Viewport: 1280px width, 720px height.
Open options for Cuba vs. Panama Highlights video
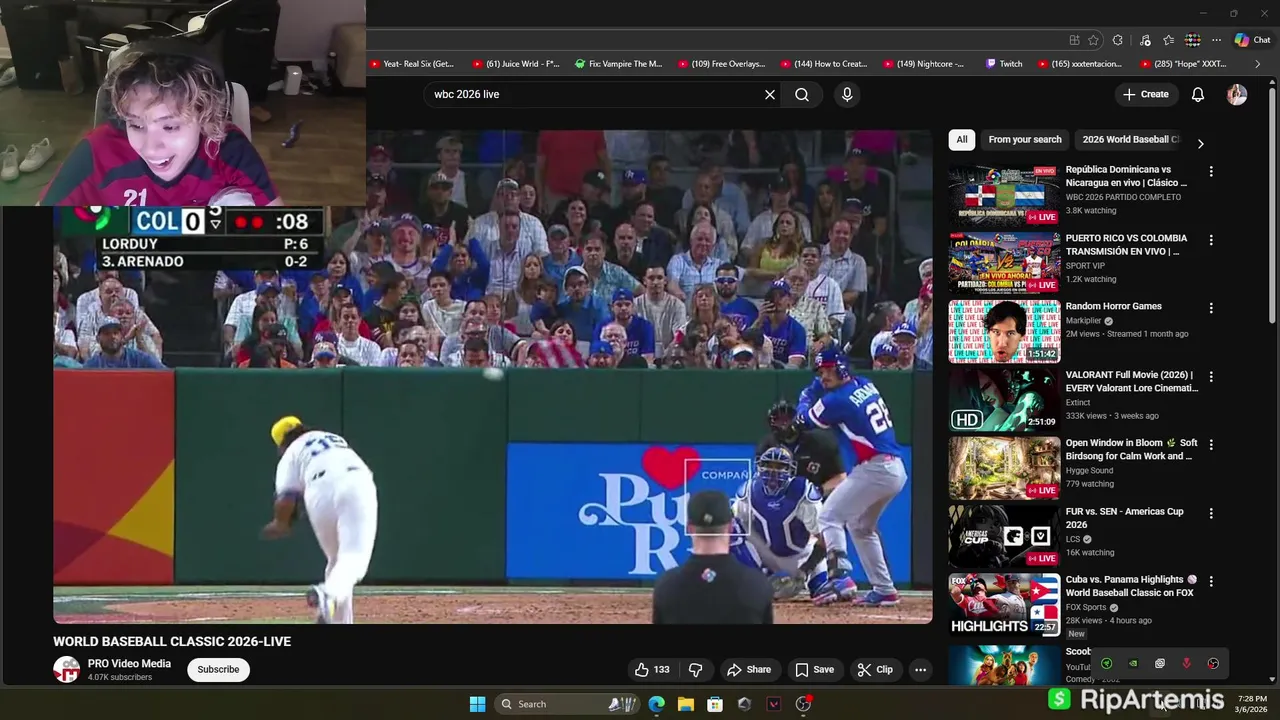pos(1211,581)
